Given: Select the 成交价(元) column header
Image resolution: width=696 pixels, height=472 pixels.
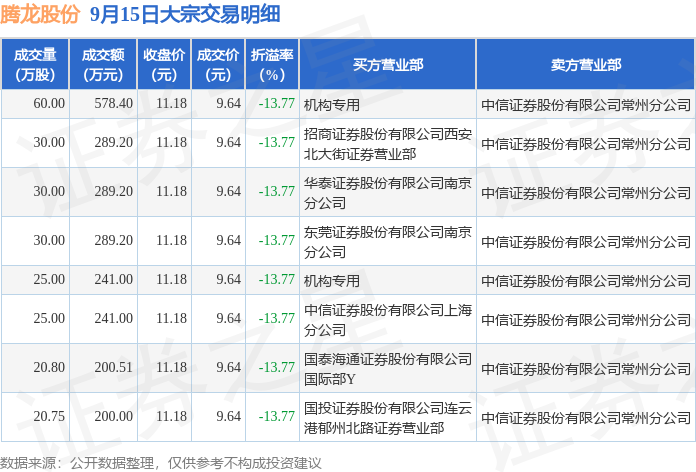Looking at the screenshot, I should tap(218, 64).
